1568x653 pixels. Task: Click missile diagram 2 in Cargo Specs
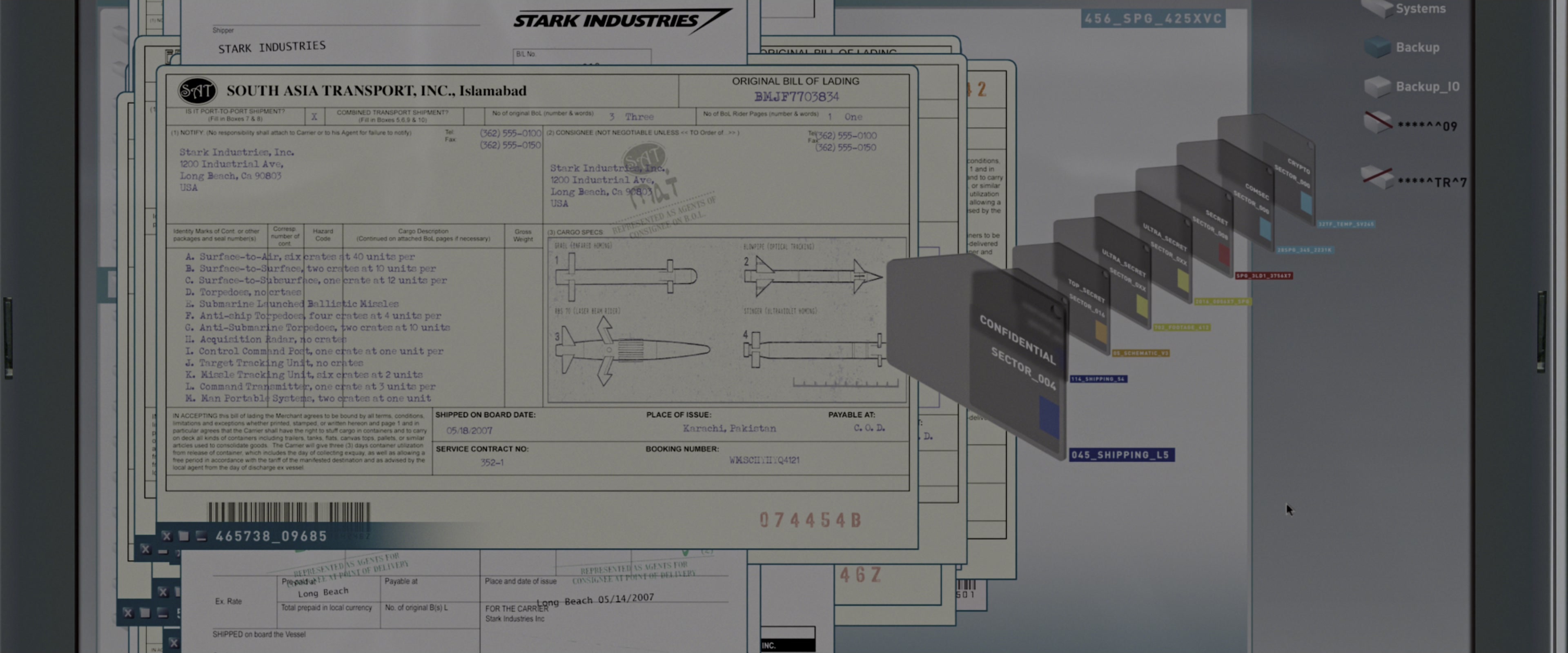(813, 276)
